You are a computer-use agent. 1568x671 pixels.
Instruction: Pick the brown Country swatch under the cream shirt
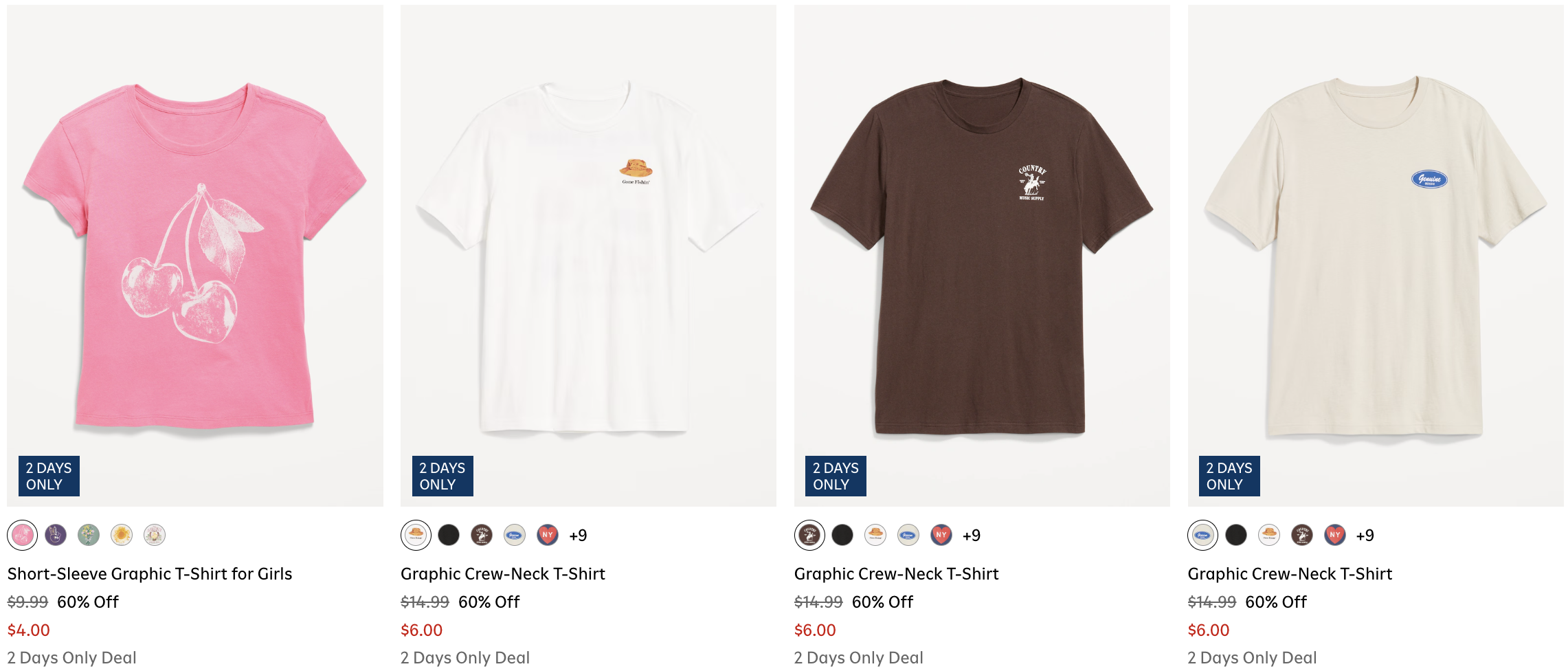click(1302, 535)
